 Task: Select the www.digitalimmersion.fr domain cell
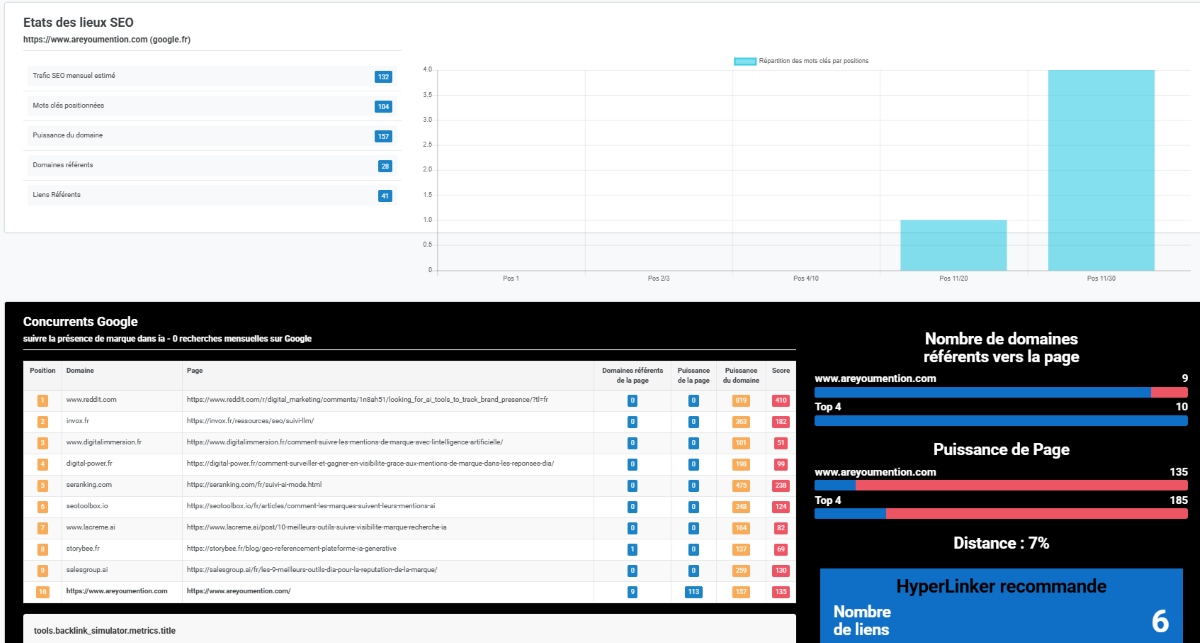(x=104, y=442)
